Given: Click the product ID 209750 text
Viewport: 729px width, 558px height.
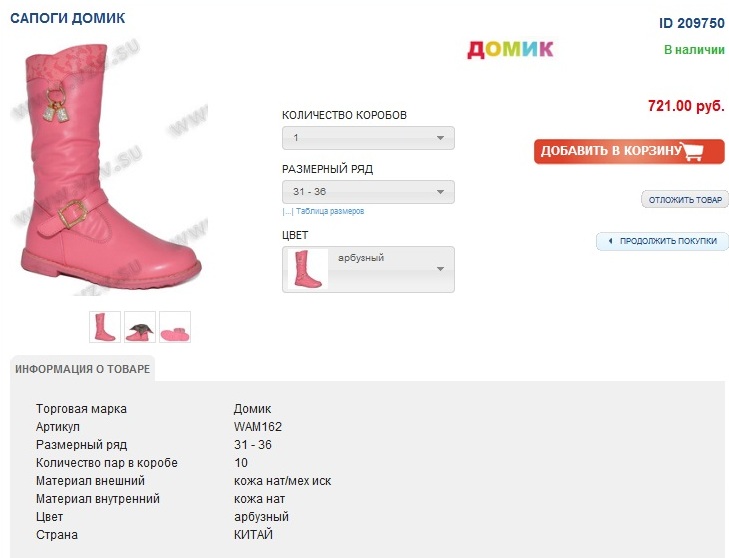Looking at the screenshot, I should pyautogui.click(x=691, y=23).
